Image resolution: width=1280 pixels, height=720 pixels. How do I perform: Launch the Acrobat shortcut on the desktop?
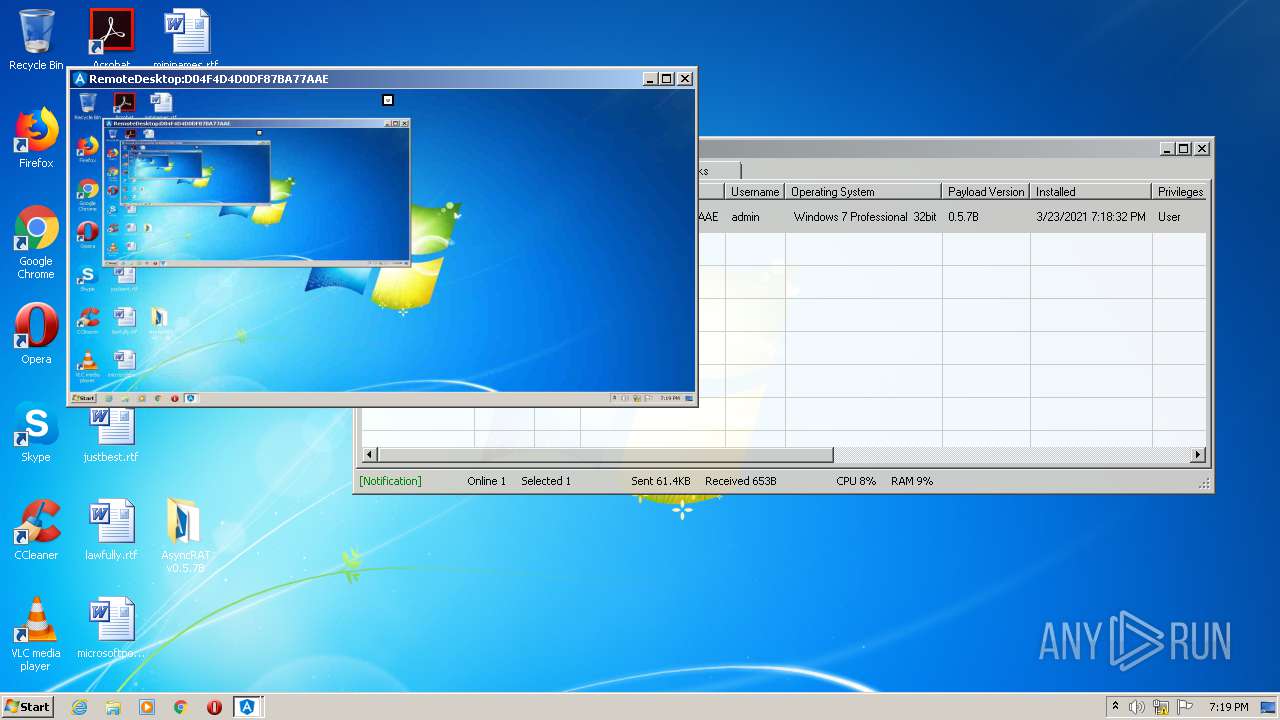point(111,38)
